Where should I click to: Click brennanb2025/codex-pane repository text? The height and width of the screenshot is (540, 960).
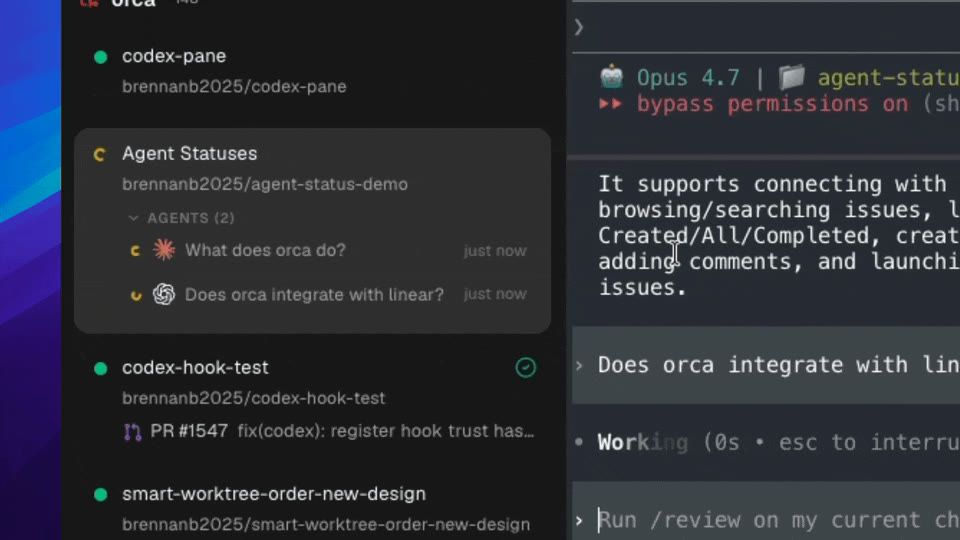[234, 86]
